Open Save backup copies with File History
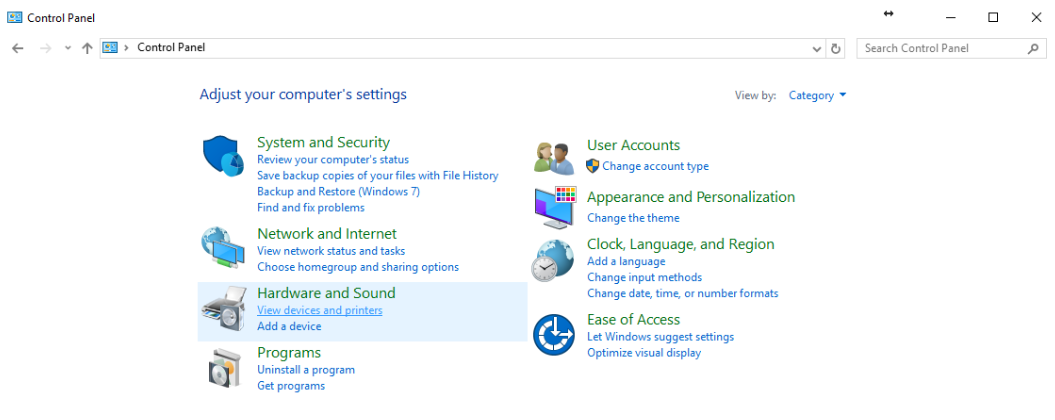 pyautogui.click(x=377, y=176)
